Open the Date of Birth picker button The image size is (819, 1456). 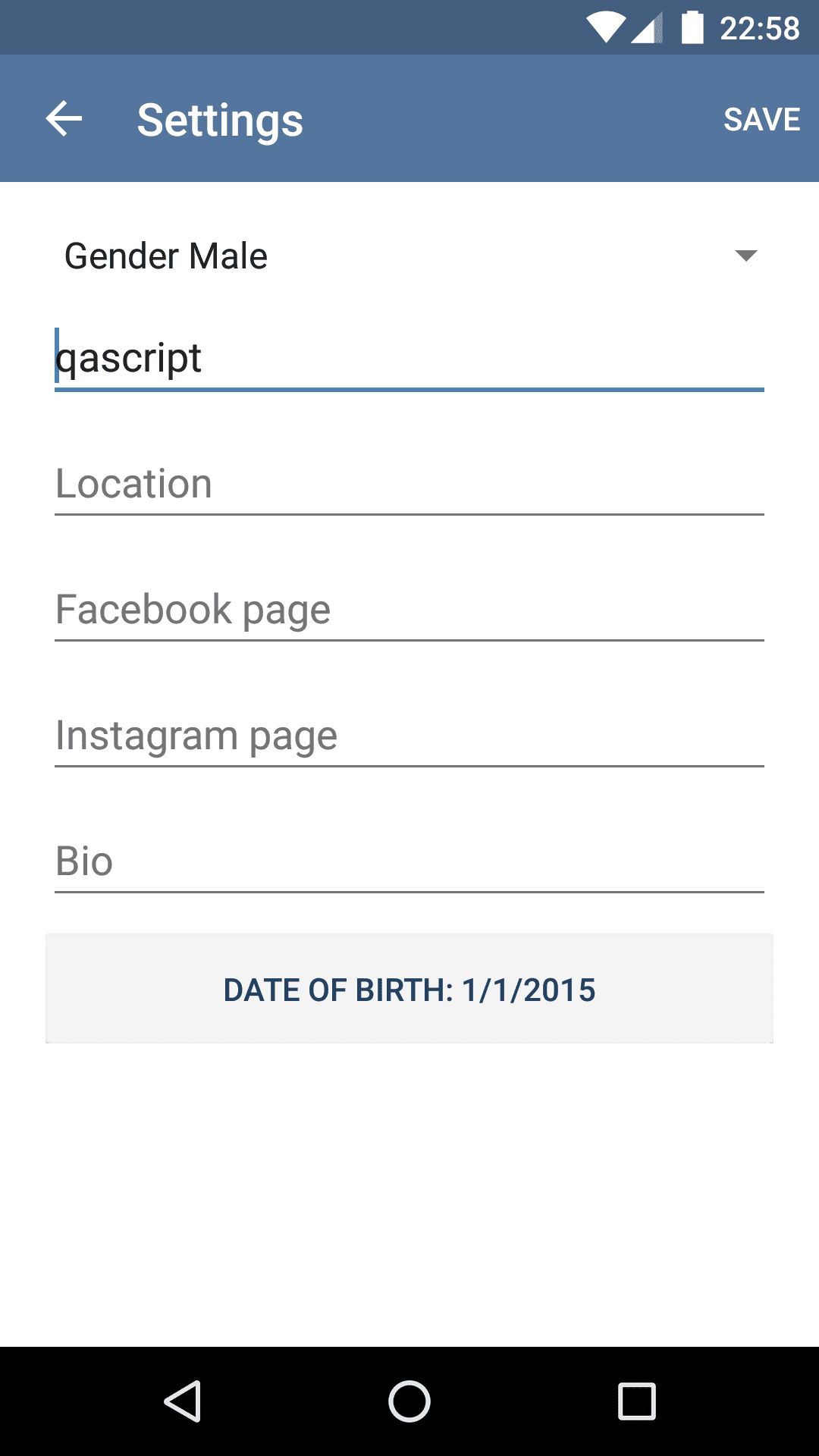click(x=409, y=989)
